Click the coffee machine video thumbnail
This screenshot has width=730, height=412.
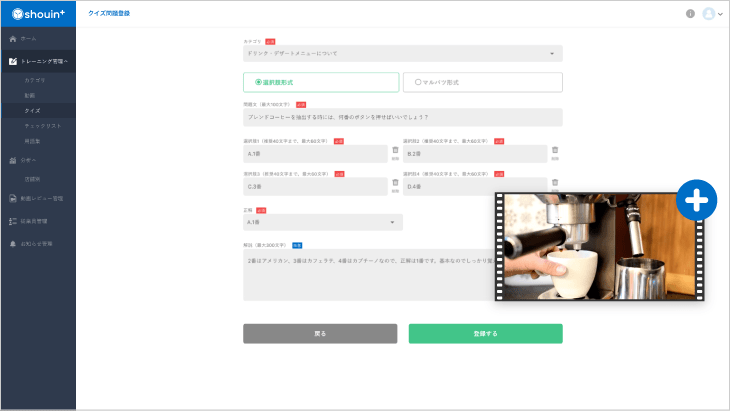click(x=599, y=247)
